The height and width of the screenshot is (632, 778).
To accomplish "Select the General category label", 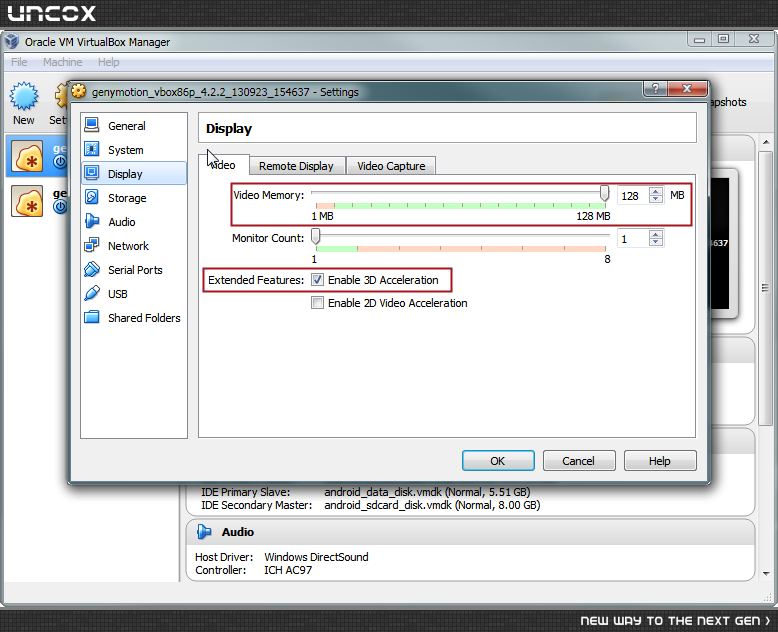I will (x=127, y=126).
